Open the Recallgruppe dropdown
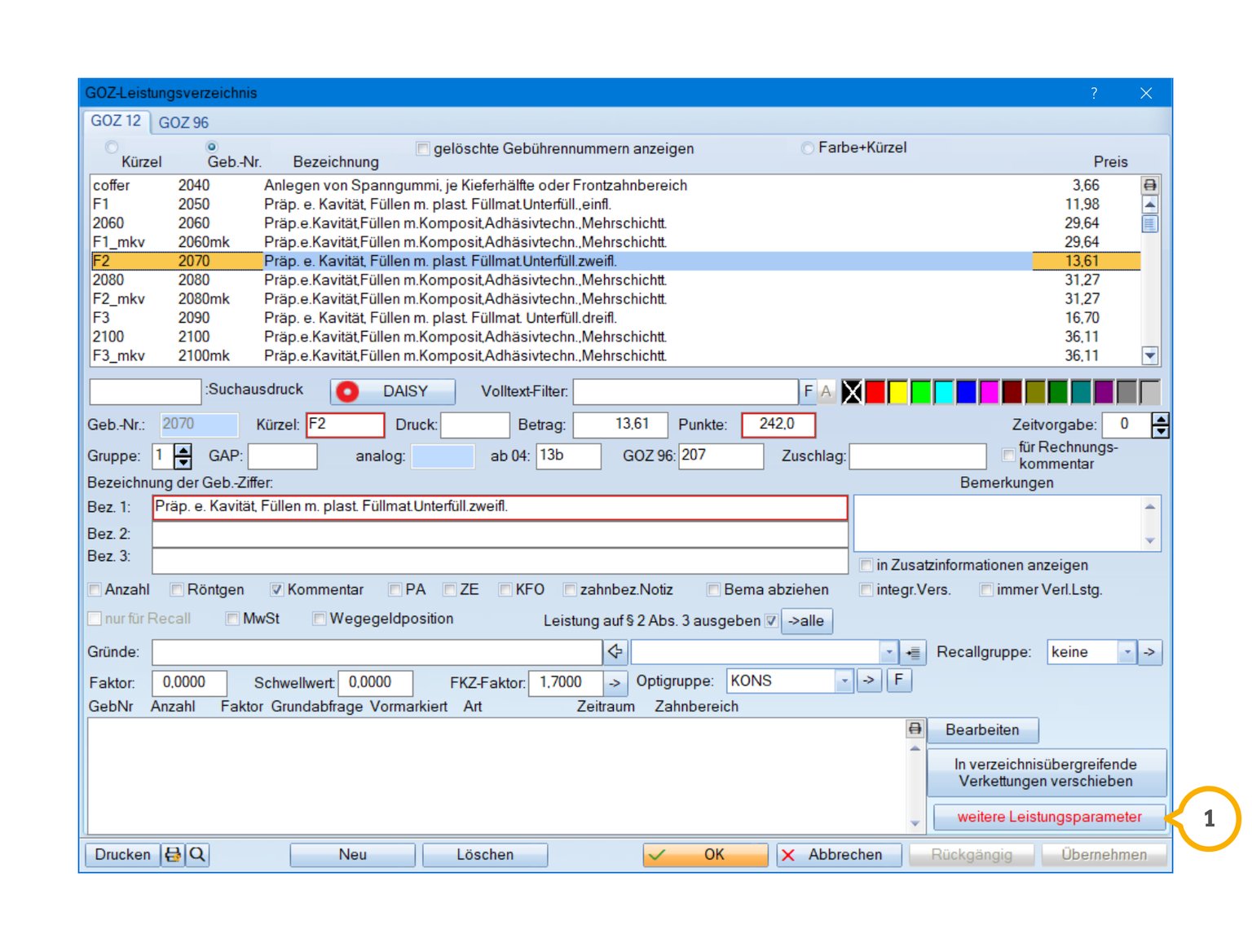 [1126, 652]
